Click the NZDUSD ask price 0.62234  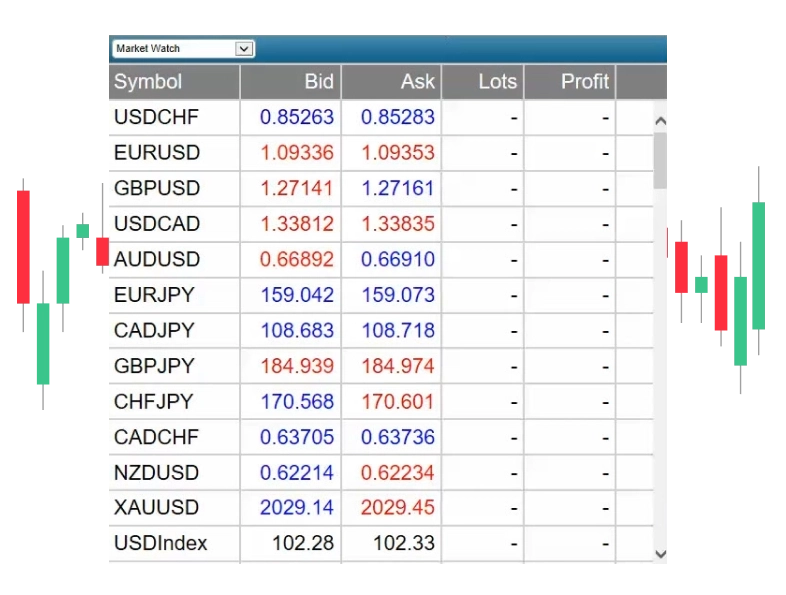coord(398,472)
